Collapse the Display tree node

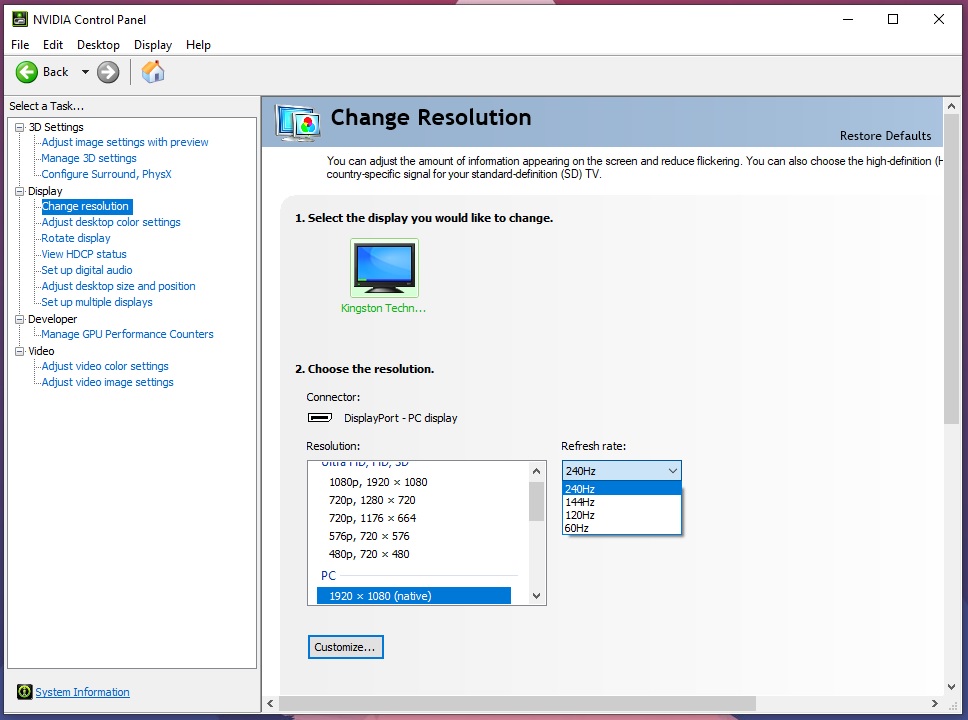20,191
